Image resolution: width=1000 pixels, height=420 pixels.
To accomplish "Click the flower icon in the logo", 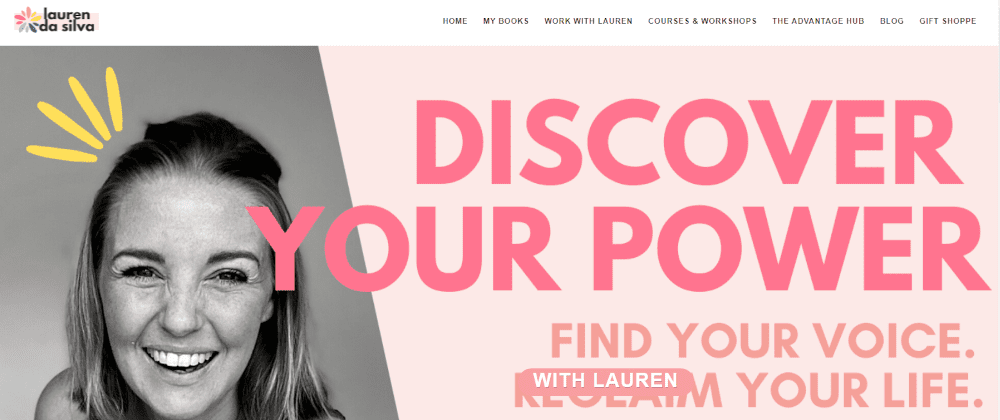I will [x=27, y=20].
